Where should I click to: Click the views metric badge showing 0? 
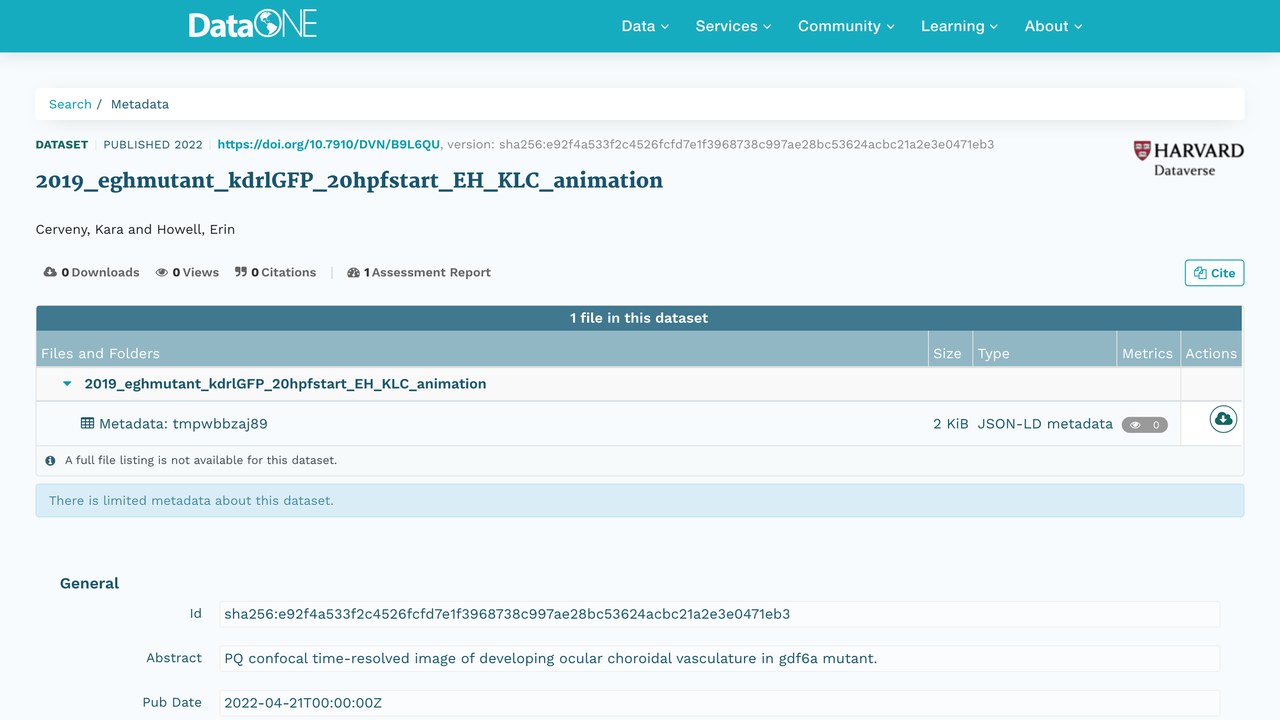click(1145, 425)
